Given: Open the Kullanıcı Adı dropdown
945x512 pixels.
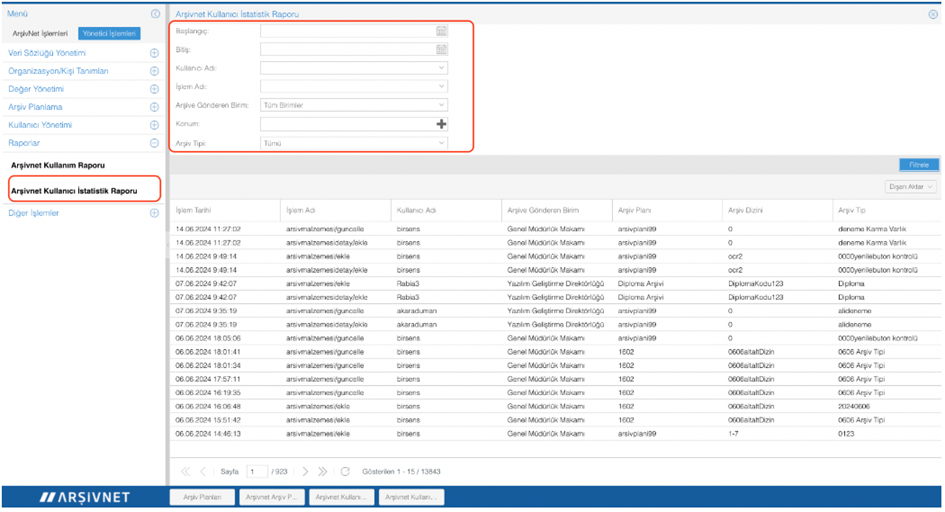Looking at the screenshot, I should coord(441,68).
